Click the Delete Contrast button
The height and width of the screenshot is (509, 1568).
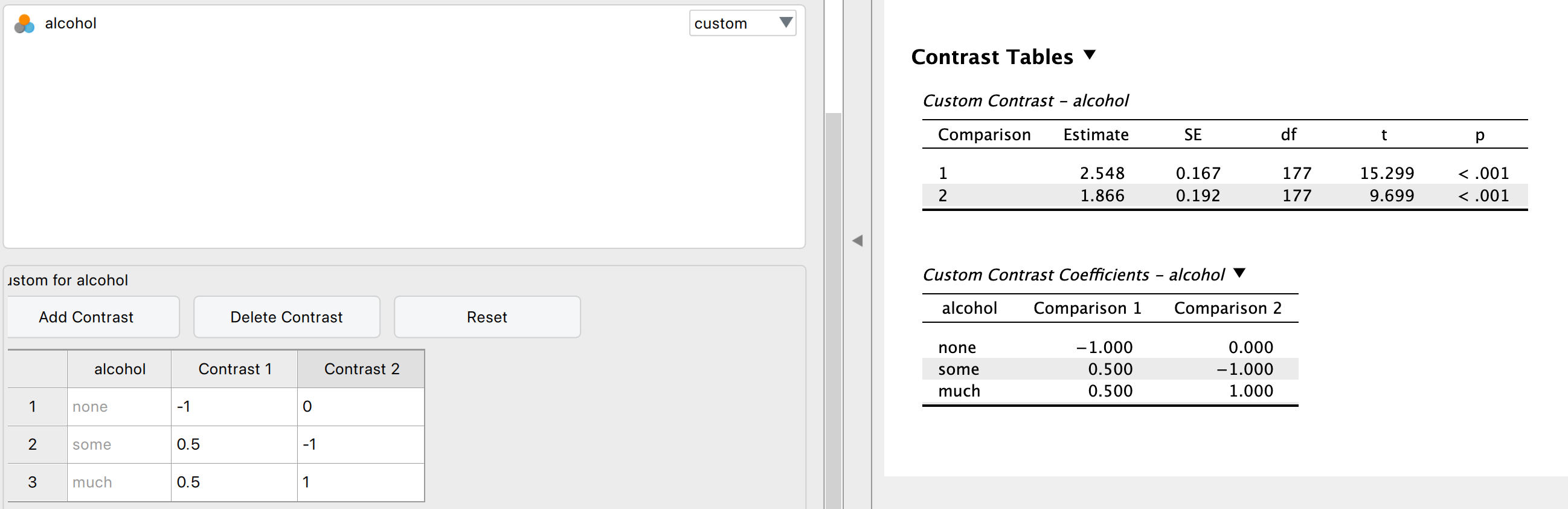click(x=286, y=317)
